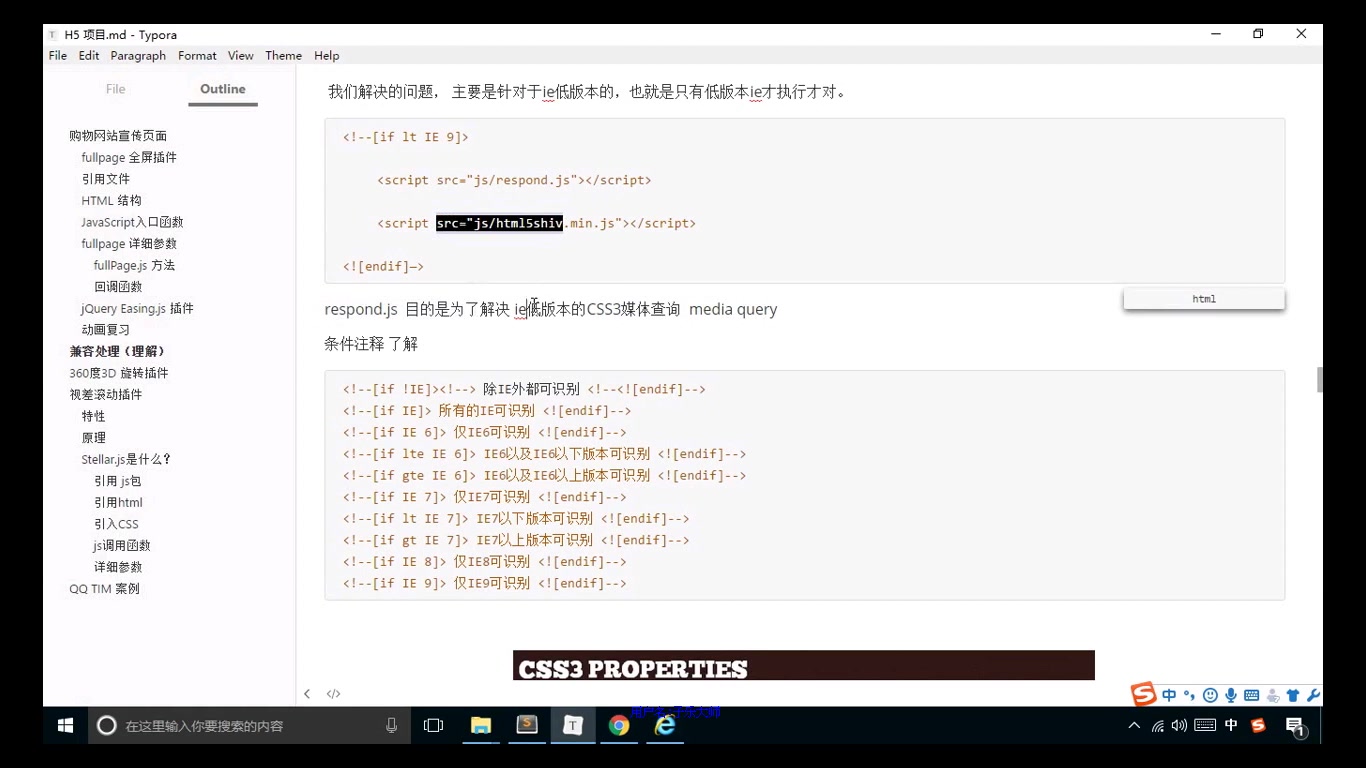Open jQuery Easing.js 插件 outline item
This screenshot has height=768, width=1366.
pyautogui.click(x=137, y=309)
